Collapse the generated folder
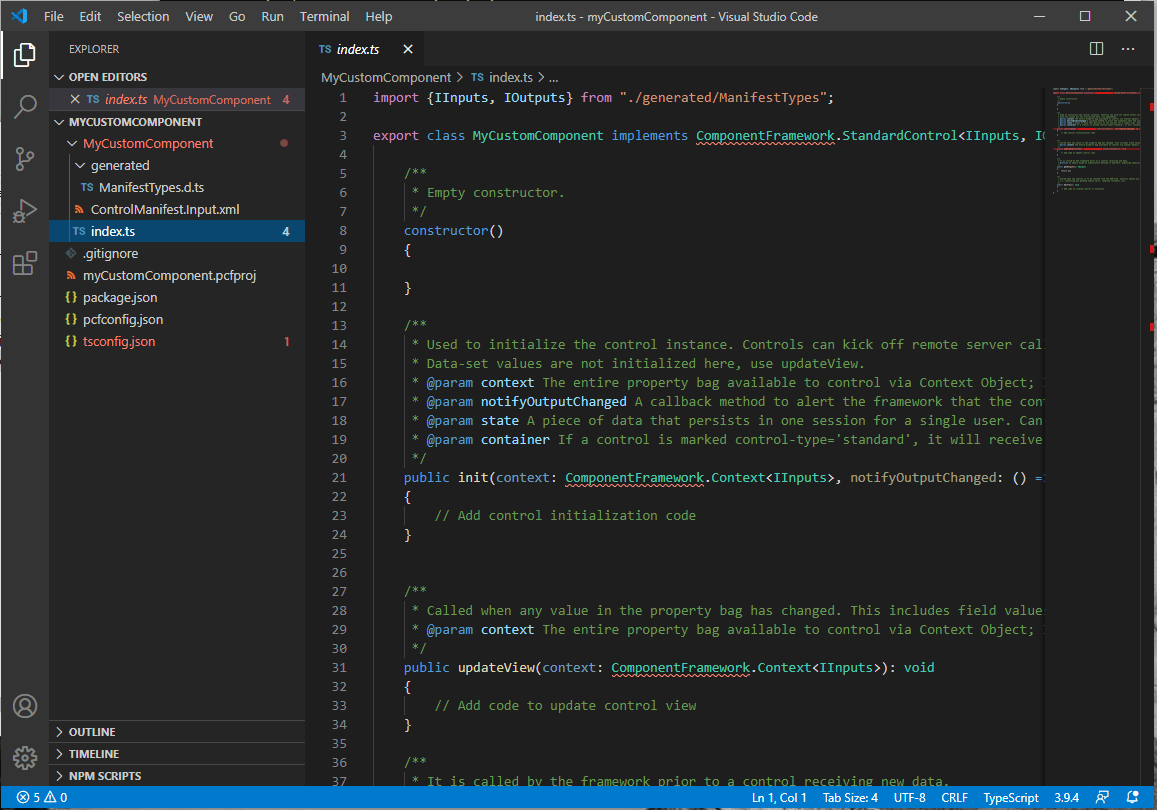The width and height of the screenshot is (1157, 810). click(119, 165)
